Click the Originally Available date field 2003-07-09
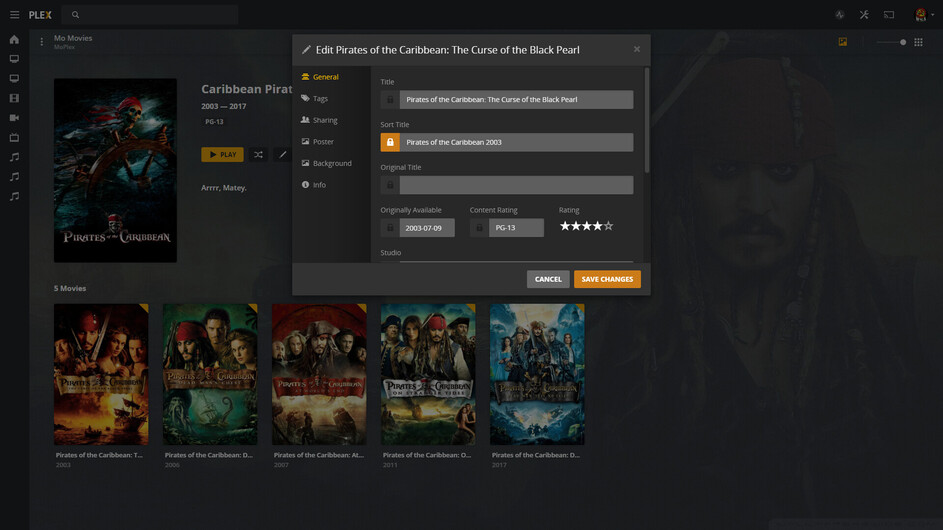Image resolution: width=943 pixels, height=530 pixels. (427, 228)
